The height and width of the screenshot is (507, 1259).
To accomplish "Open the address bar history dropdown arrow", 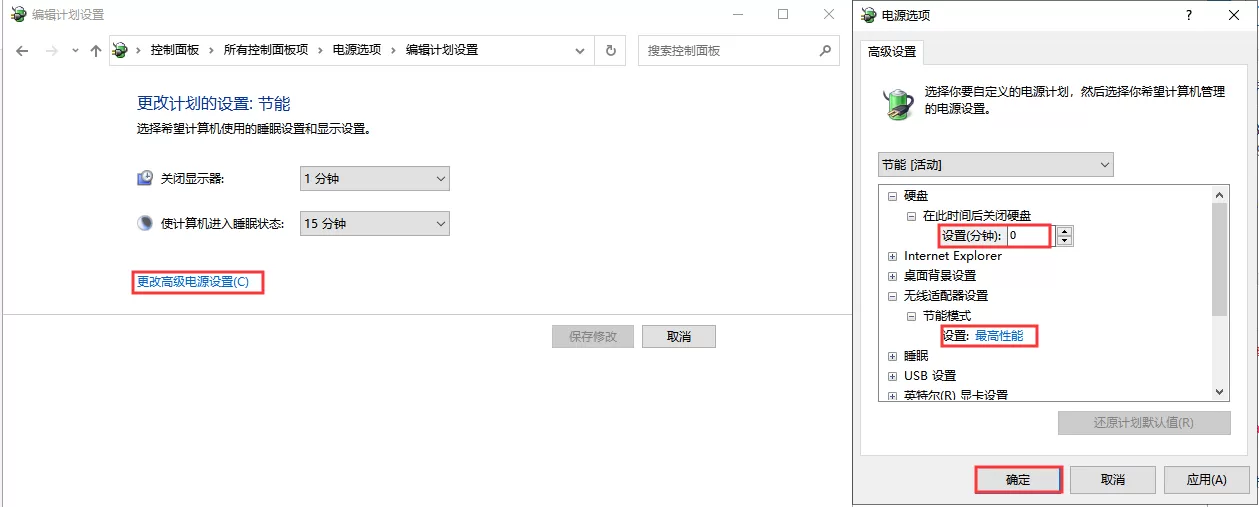I will coord(580,50).
